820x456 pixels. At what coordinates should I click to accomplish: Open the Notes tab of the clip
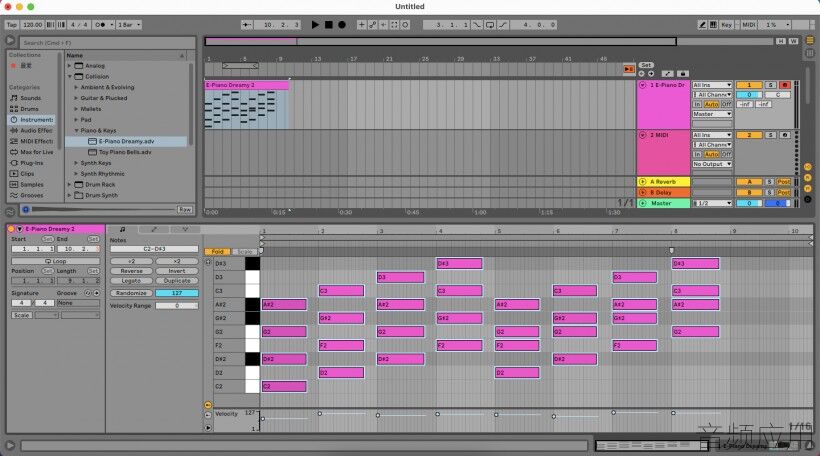point(122,229)
